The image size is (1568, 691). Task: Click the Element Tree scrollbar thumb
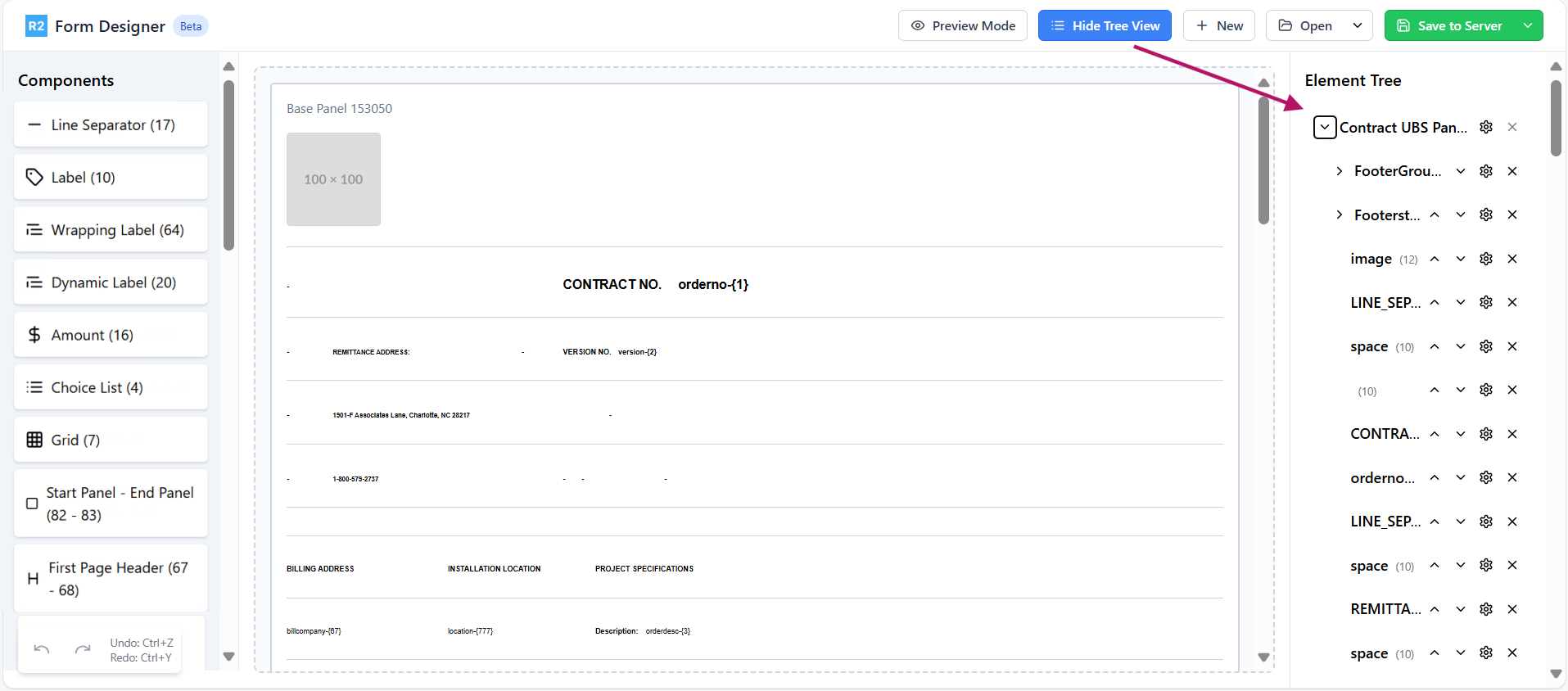tap(1556, 118)
